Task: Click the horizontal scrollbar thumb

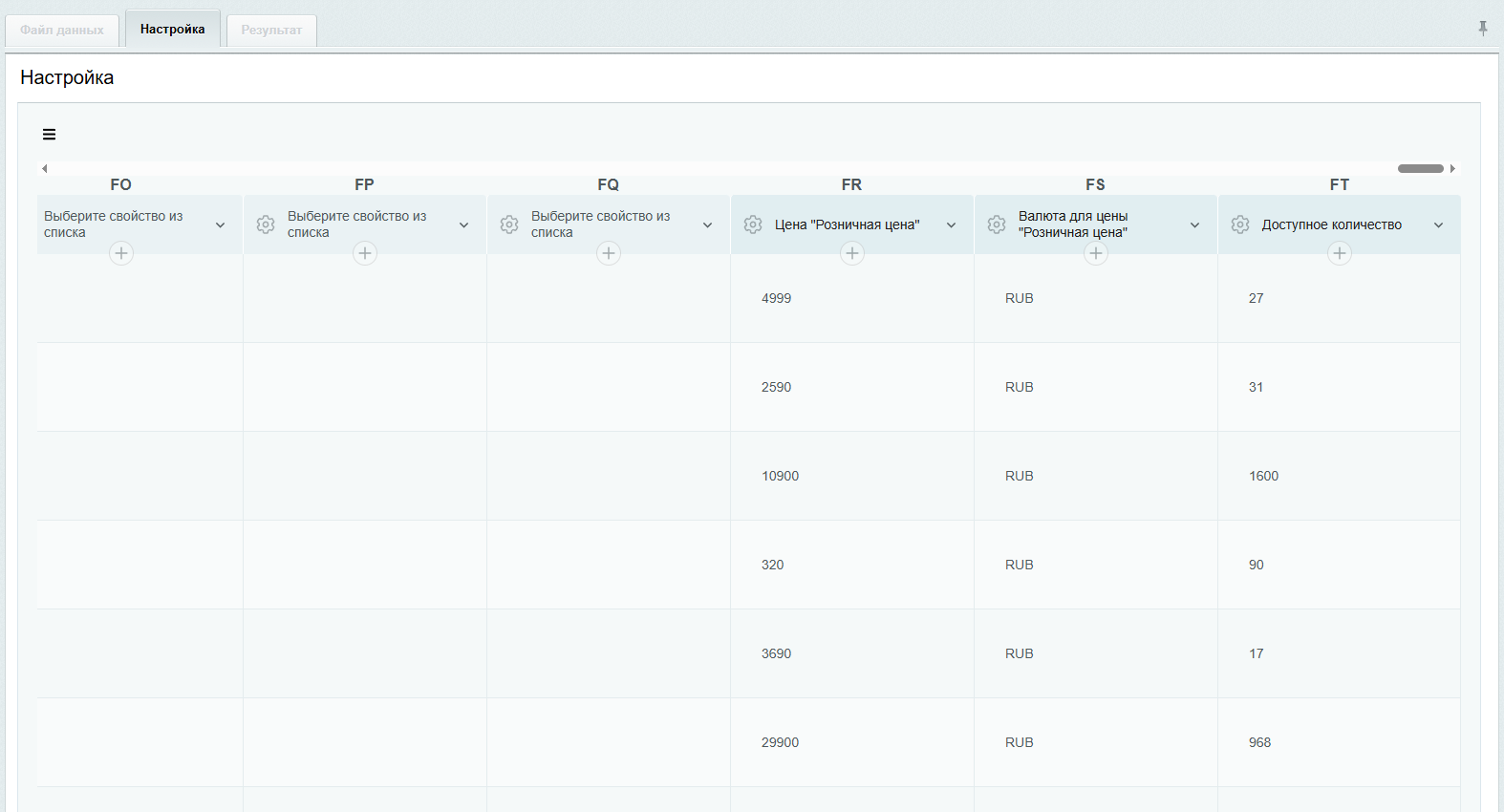Action: tap(1421, 168)
